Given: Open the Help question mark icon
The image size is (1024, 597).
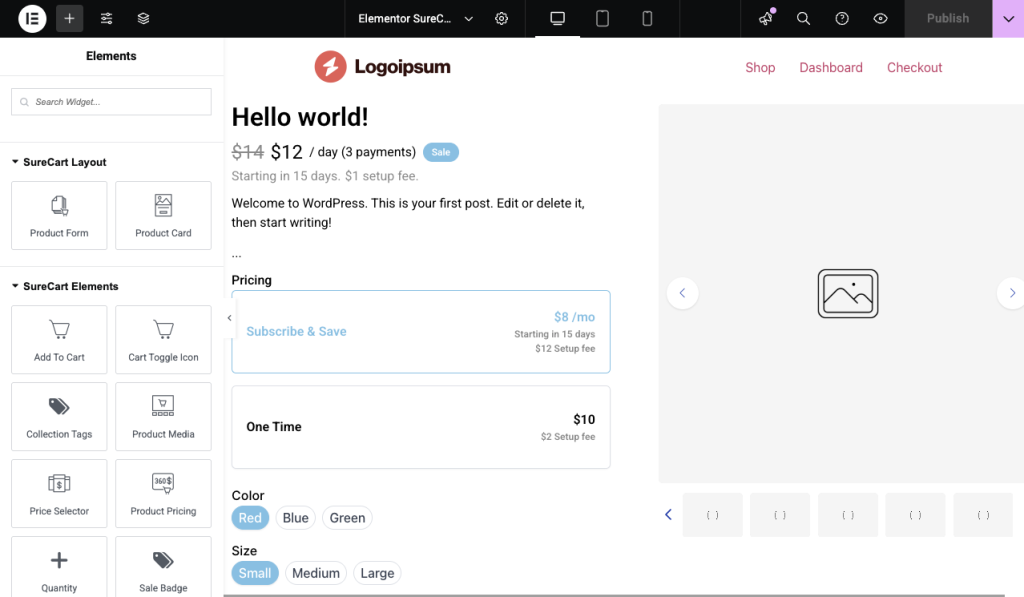Looking at the screenshot, I should click(x=842, y=19).
